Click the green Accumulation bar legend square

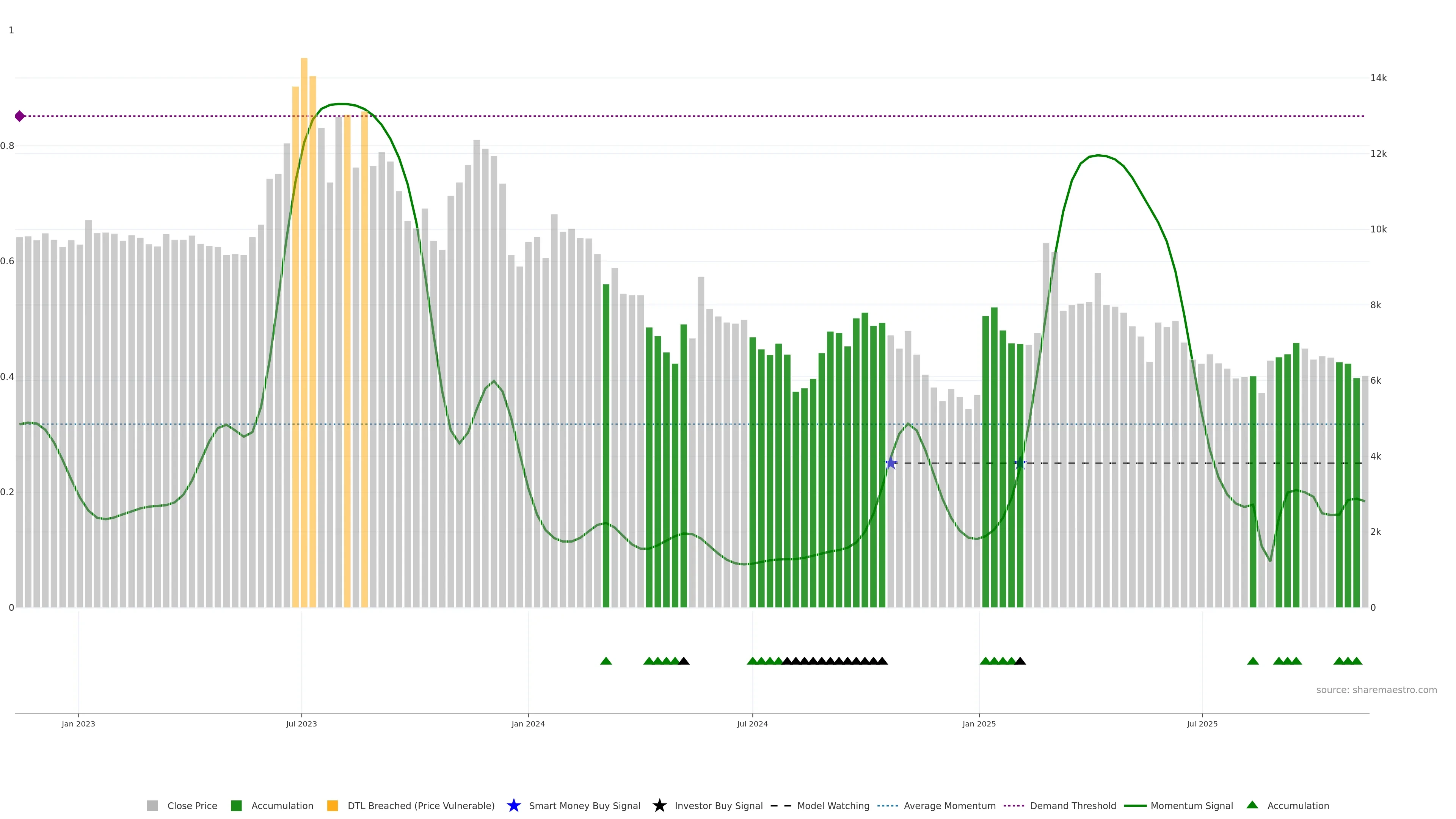coord(236,805)
